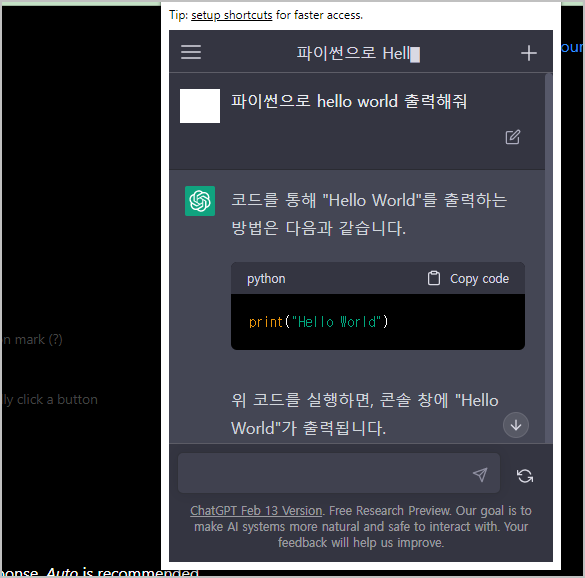Click the user message '파이썬으로 hello world 출력해줘'
585x578 pixels.
coord(349,101)
